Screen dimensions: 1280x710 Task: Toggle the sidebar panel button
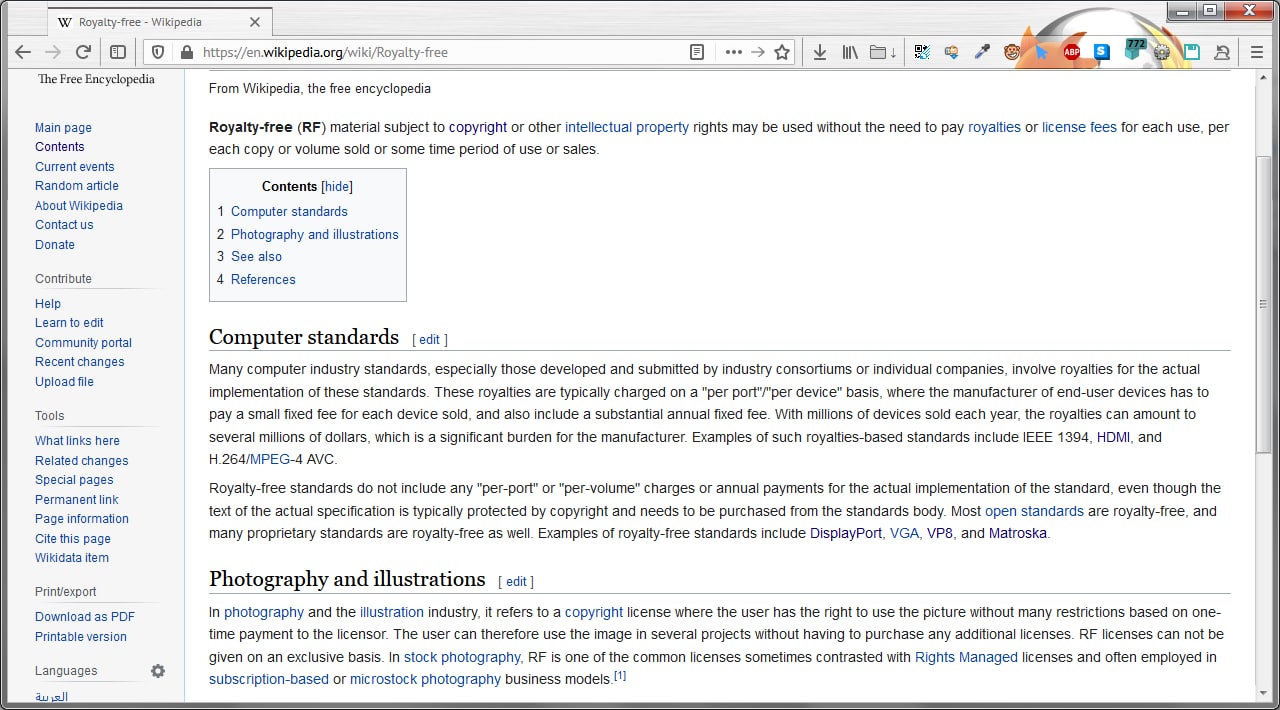[118, 52]
